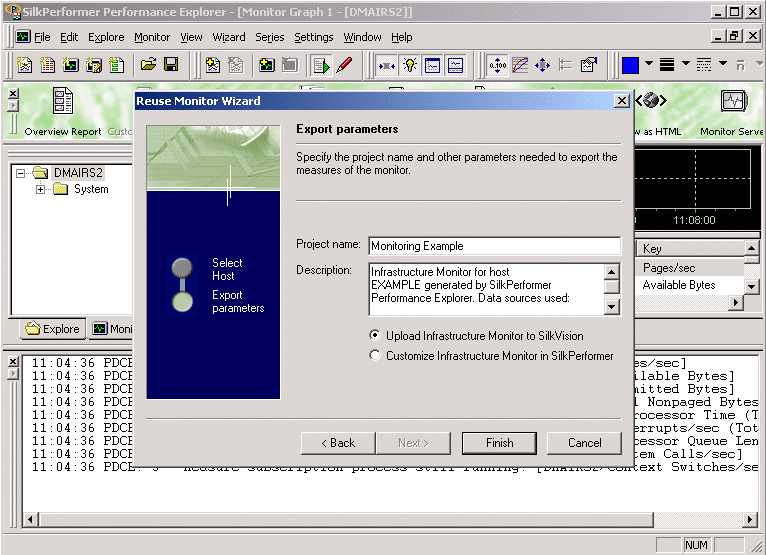This screenshot has width=766, height=555.
Task: Click the red-lined report toolbar icon
Action: point(47,64)
